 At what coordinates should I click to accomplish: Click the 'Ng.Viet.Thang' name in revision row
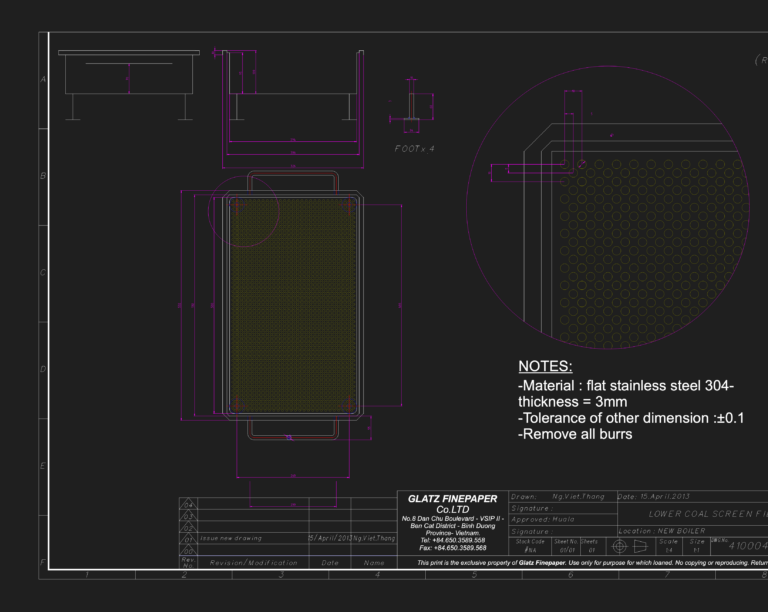tap(374, 538)
